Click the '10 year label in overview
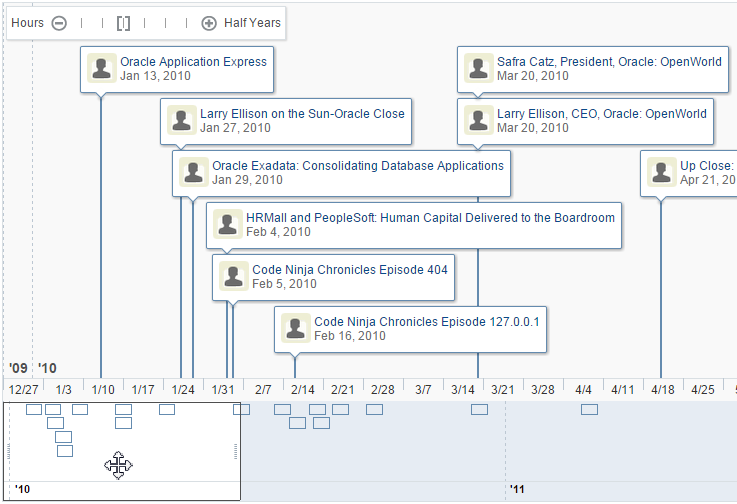737x504 pixels. coord(22,489)
